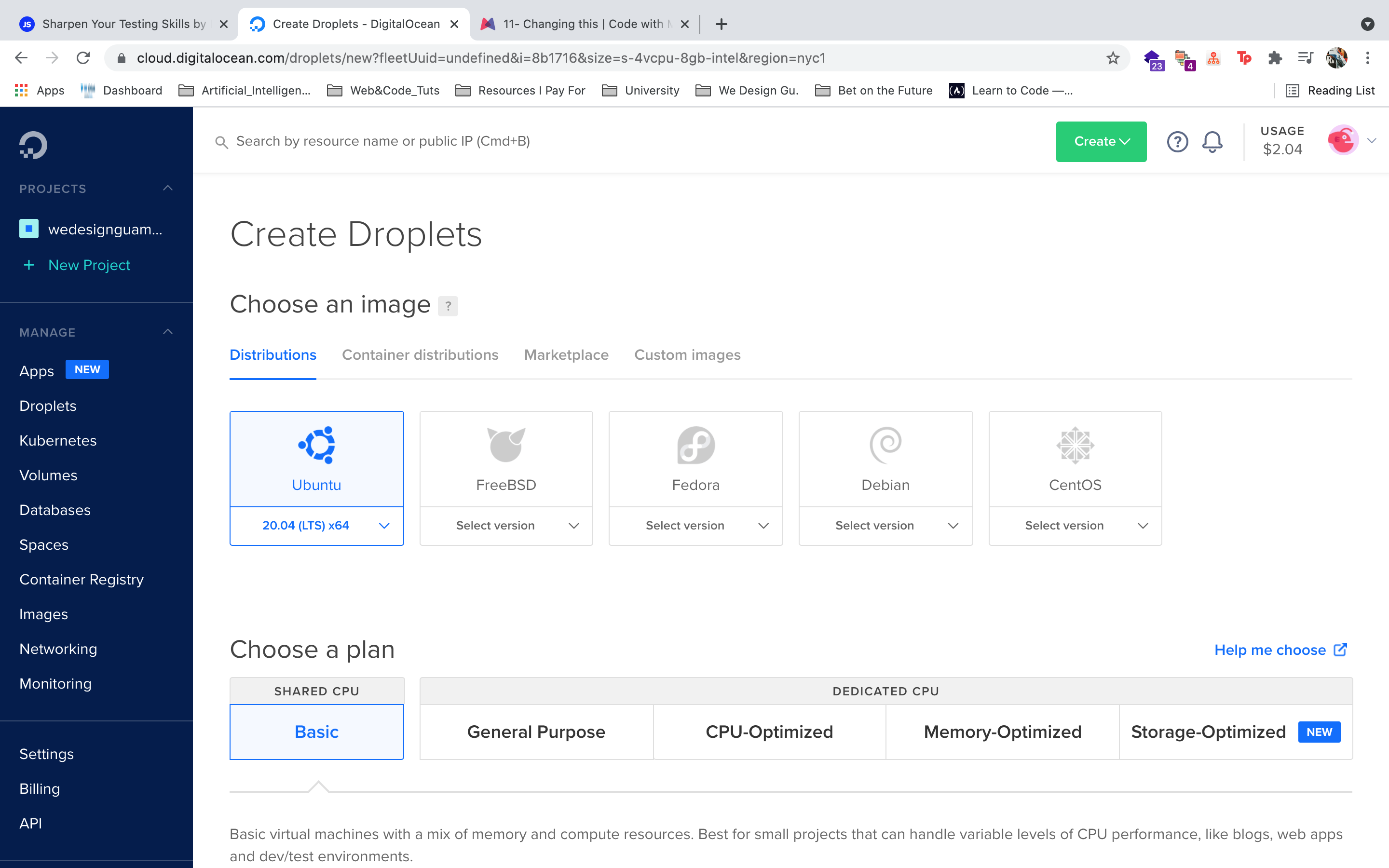Click the Ubuntu distribution logo
The width and height of the screenshot is (1389, 868).
(x=317, y=444)
